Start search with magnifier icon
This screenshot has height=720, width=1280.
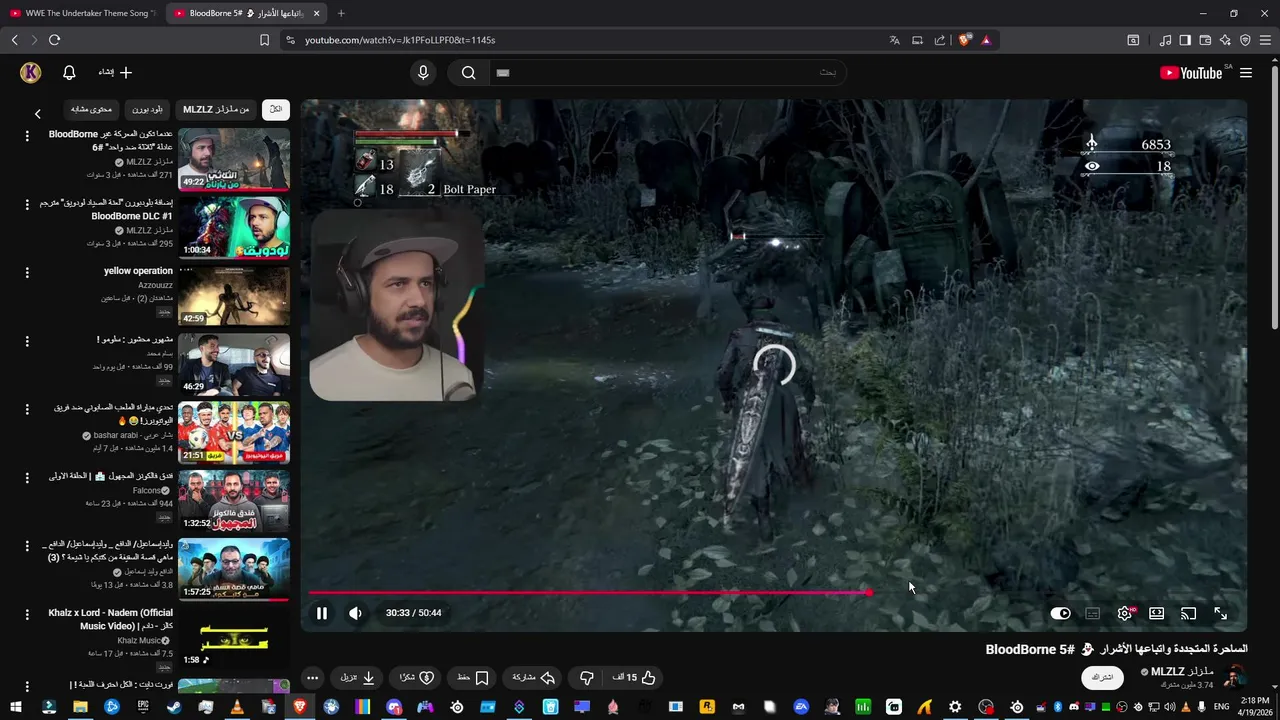(468, 72)
